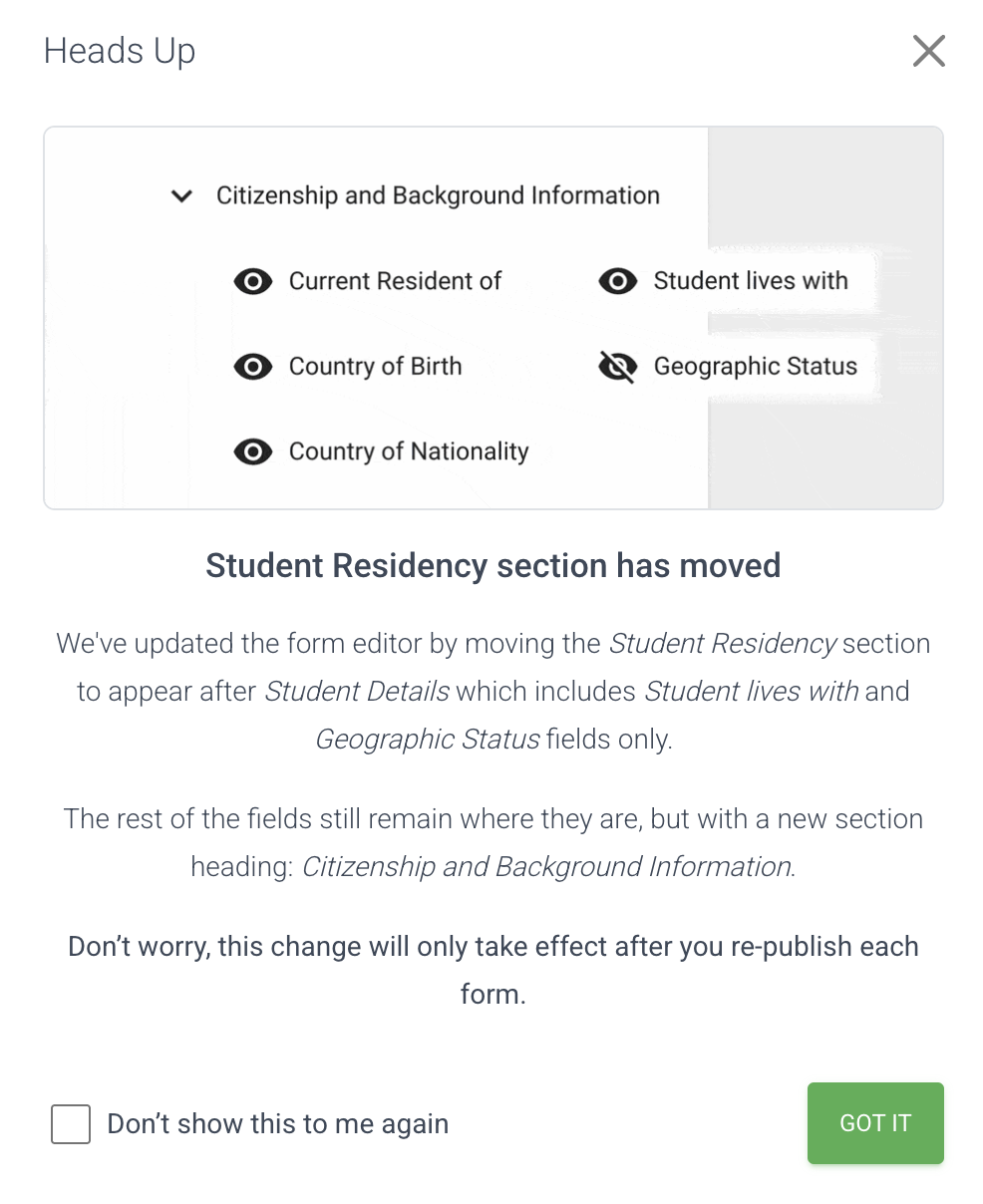Click the Don't show this to me again text
The image size is (983, 1204).
pos(278,1124)
